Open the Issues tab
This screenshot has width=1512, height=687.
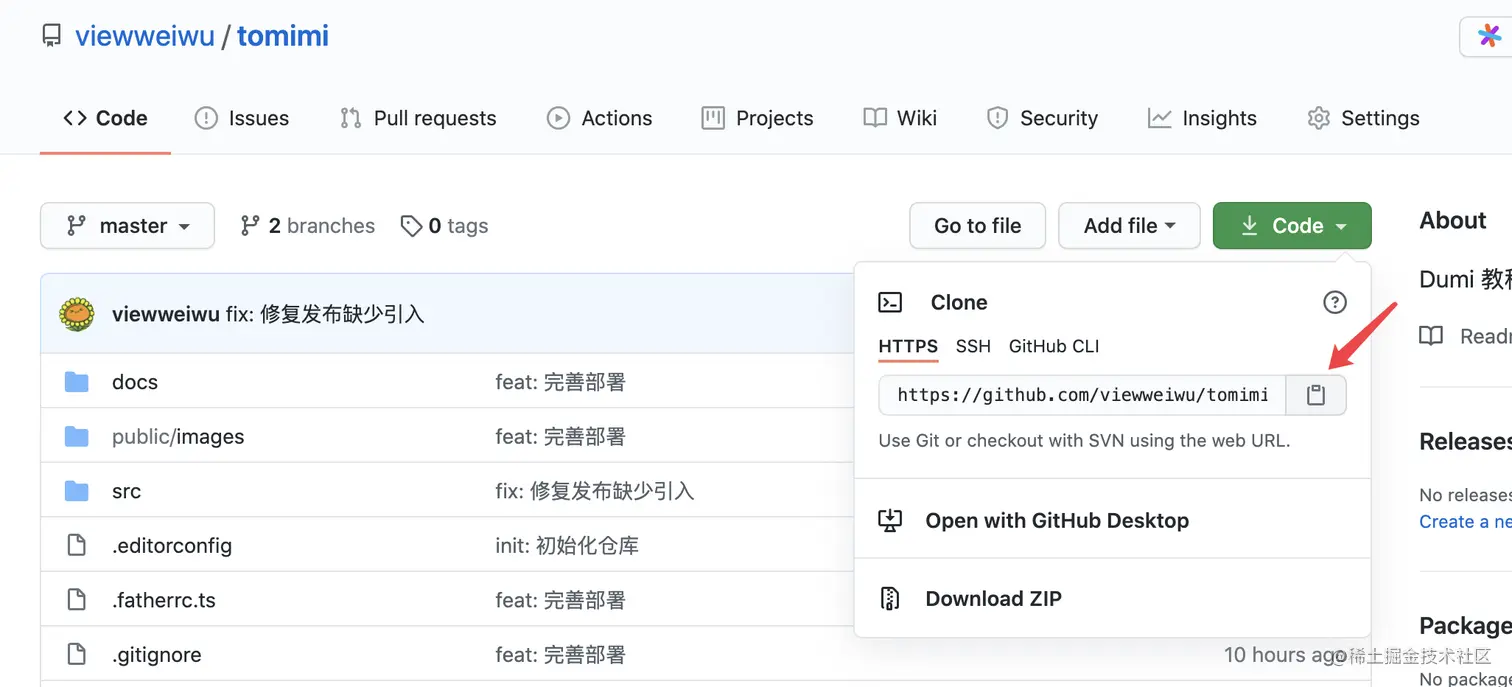tap(241, 118)
